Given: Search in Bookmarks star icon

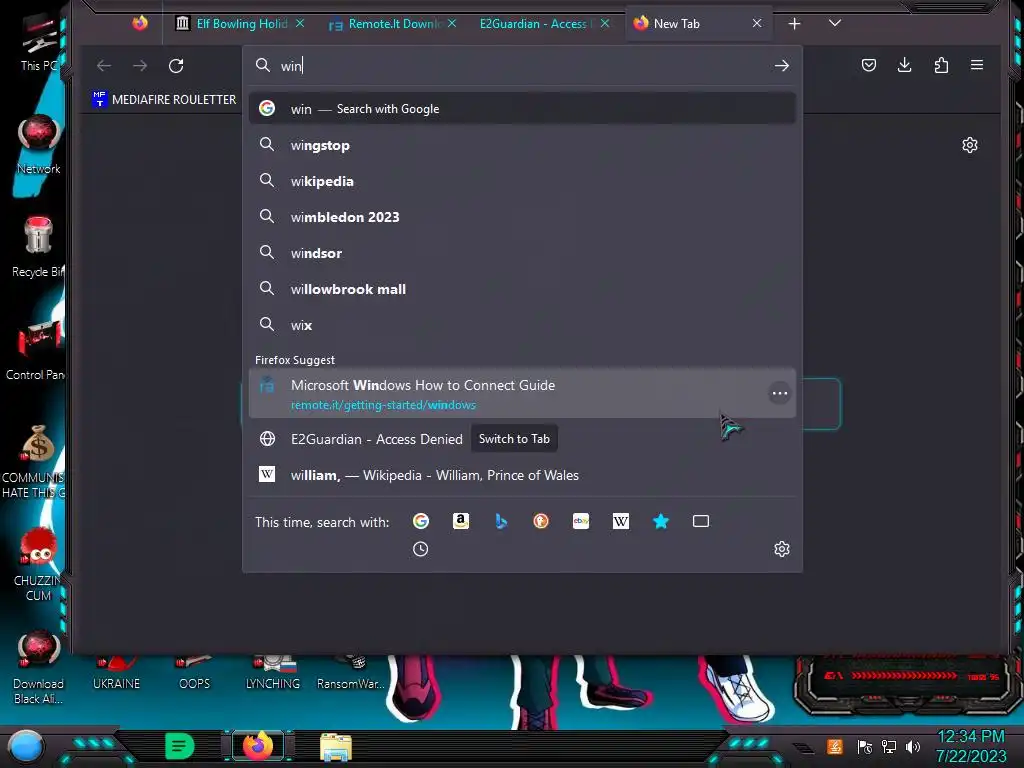Looking at the screenshot, I should tap(661, 521).
